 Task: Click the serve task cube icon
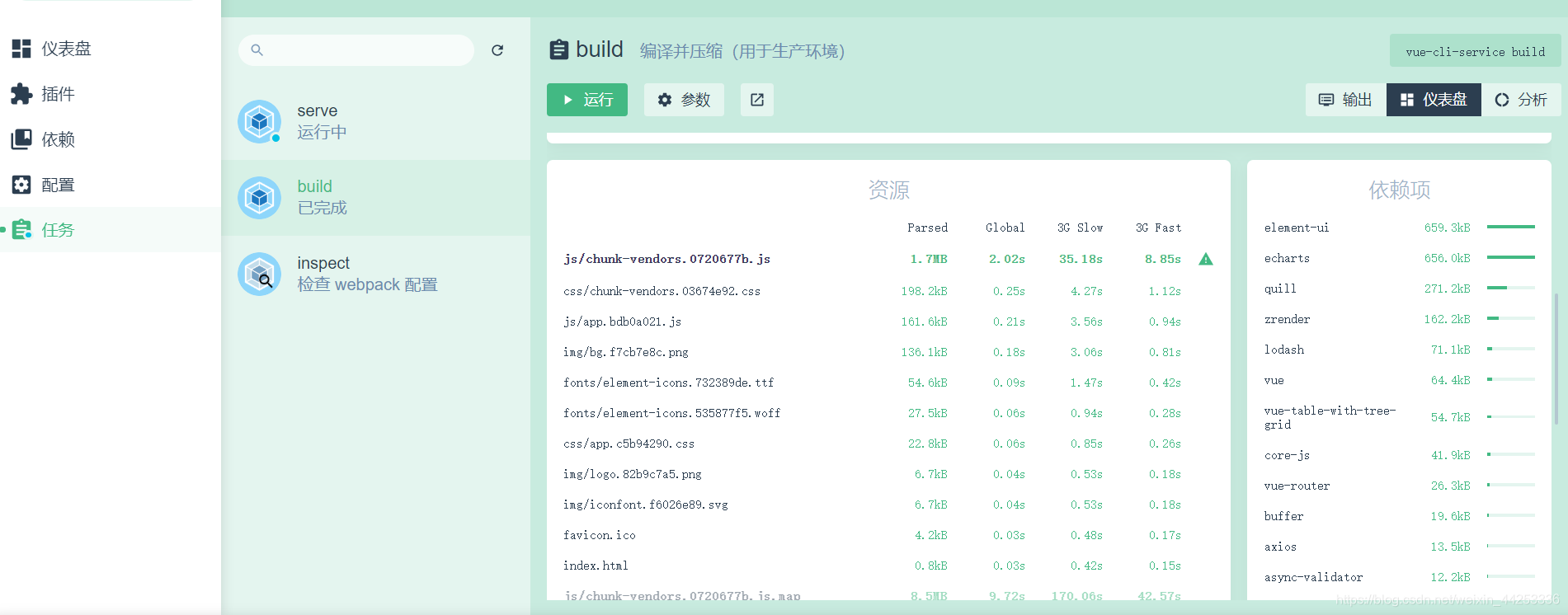(x=260, y=121)
